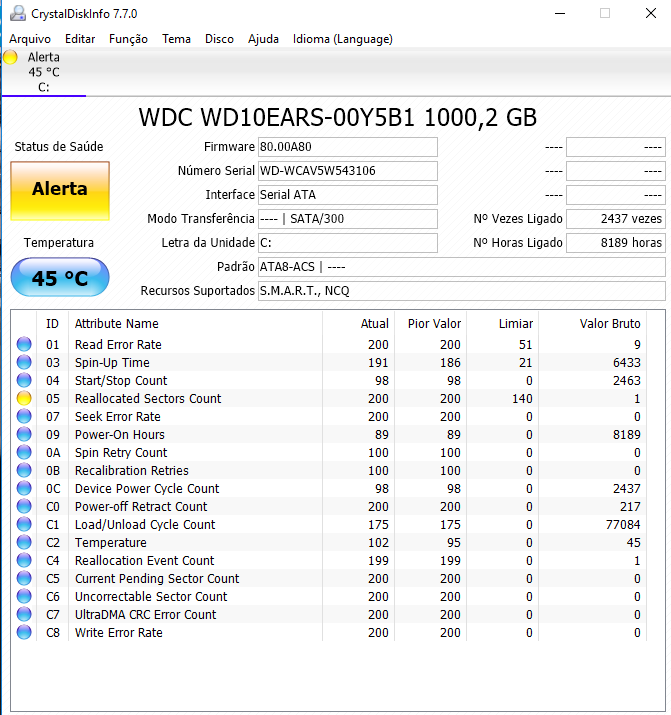Screen dimensions: 671x715
Task: Click threshold value 140 in Reallocated Sectors row
Action: point(522,399)
